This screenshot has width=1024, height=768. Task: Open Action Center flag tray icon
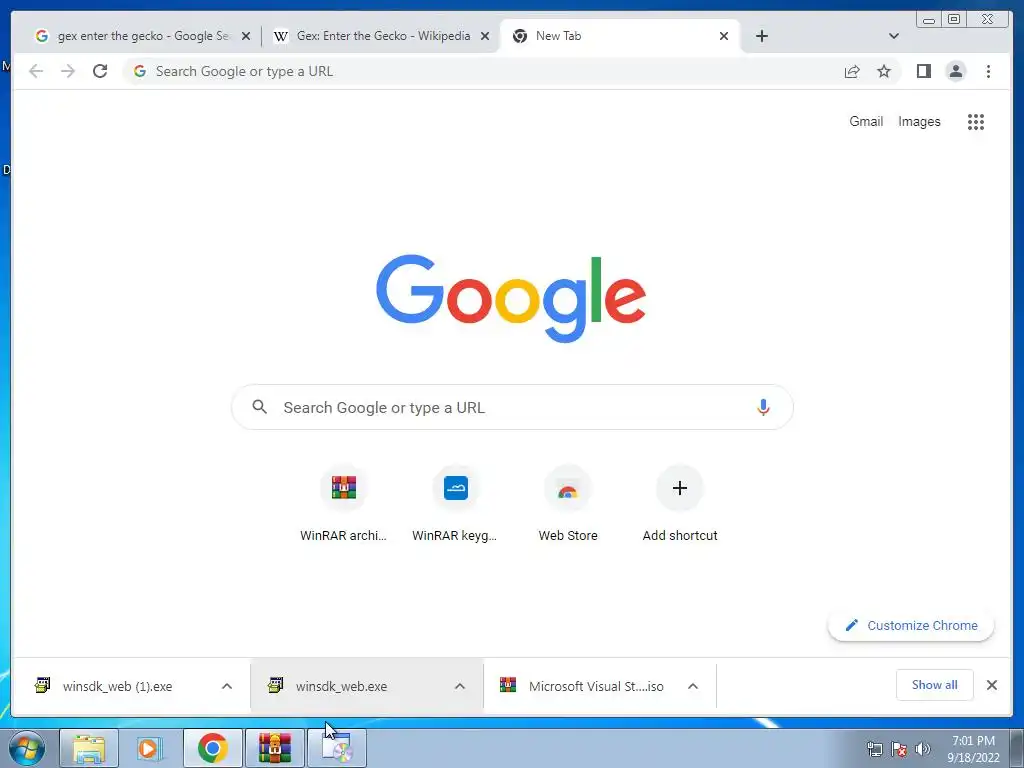click(x=899, y=749)
